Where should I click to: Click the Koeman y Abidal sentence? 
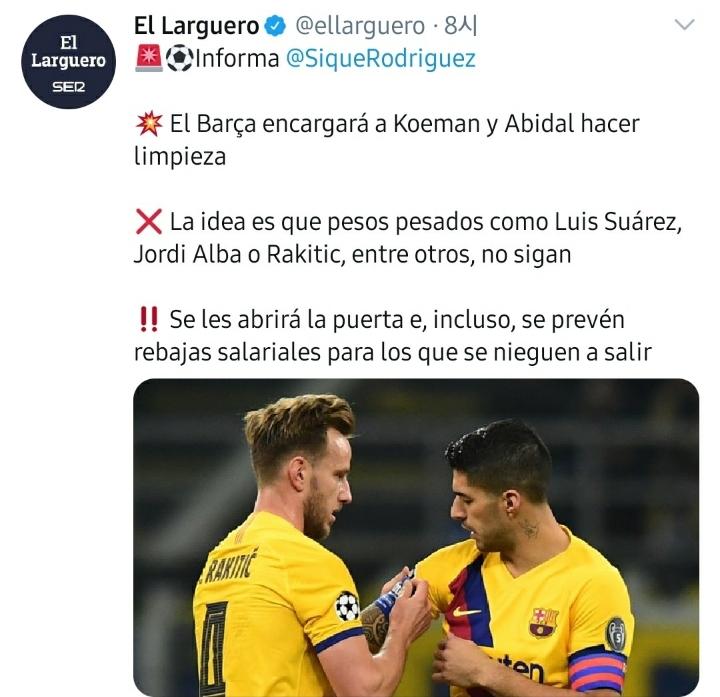(x=387, y=140)
